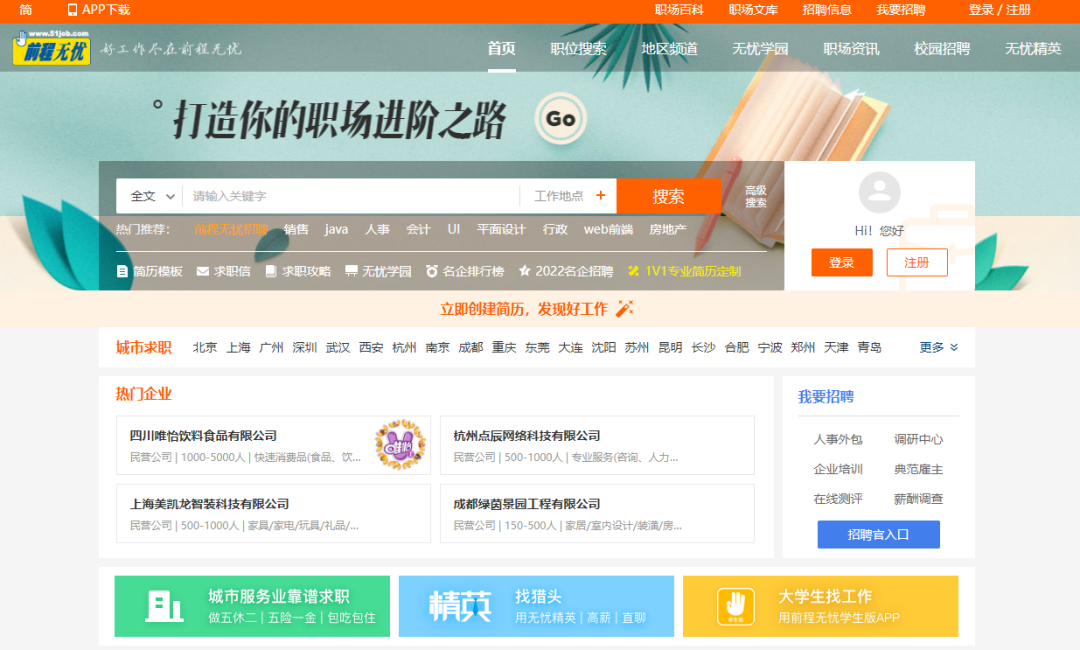The height and width of the screenshot is (650, 1080).
Task: Open the 大学生找工作 yellow banner
Action: coord(820,606)
